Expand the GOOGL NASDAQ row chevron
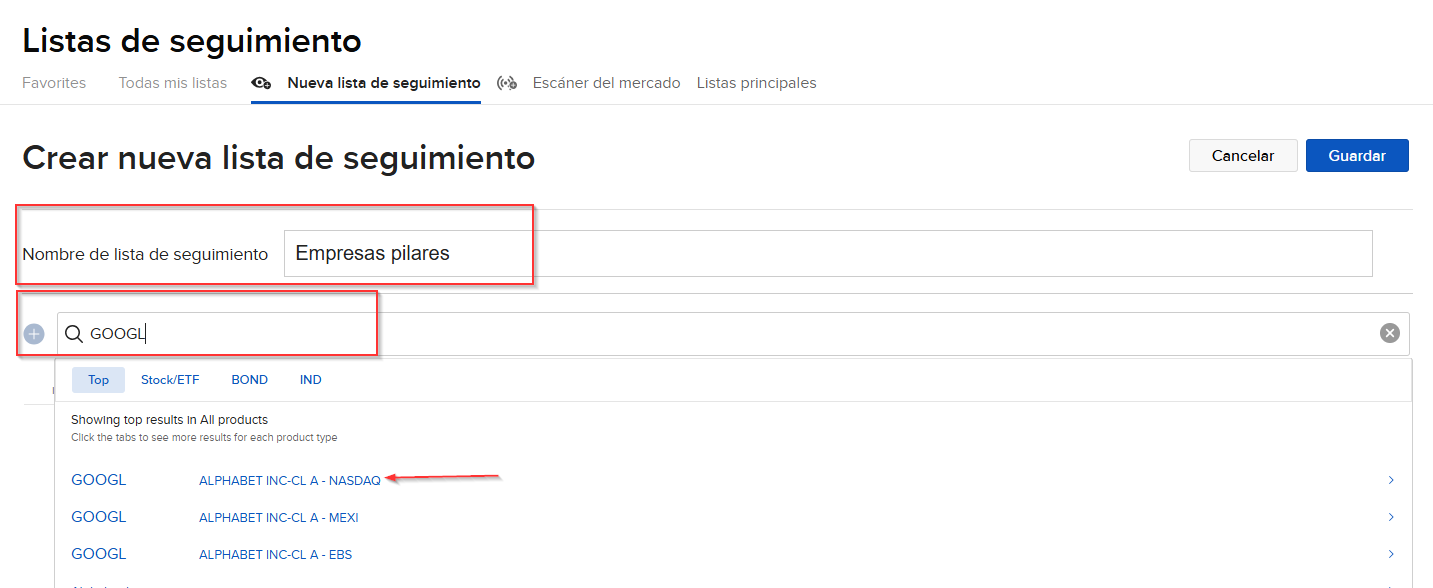The width and height of the screenshot is (1433, 588). pos(1391,479)
